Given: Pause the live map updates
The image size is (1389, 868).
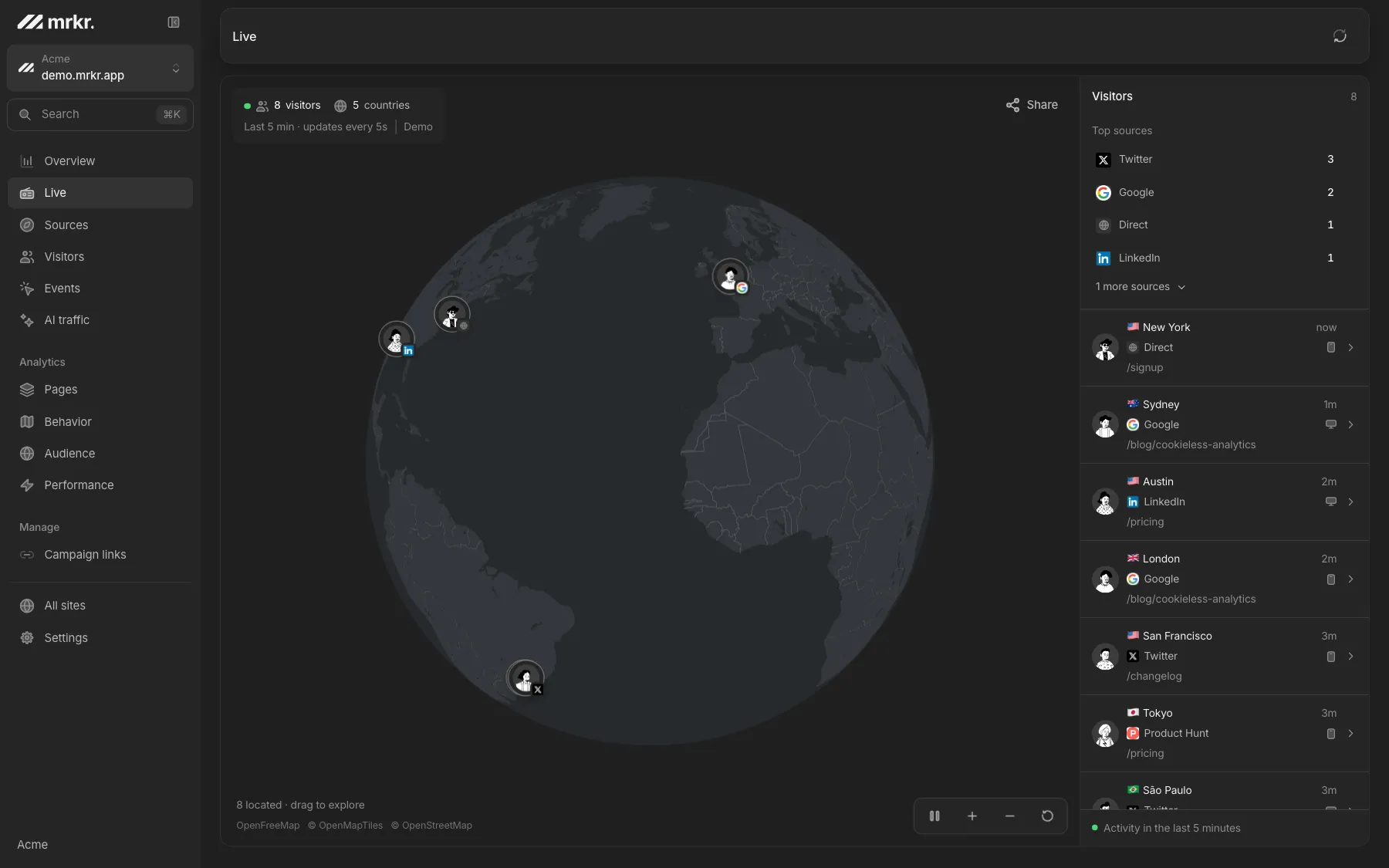Looking at the screenshot, I should [x=934, y=816].
